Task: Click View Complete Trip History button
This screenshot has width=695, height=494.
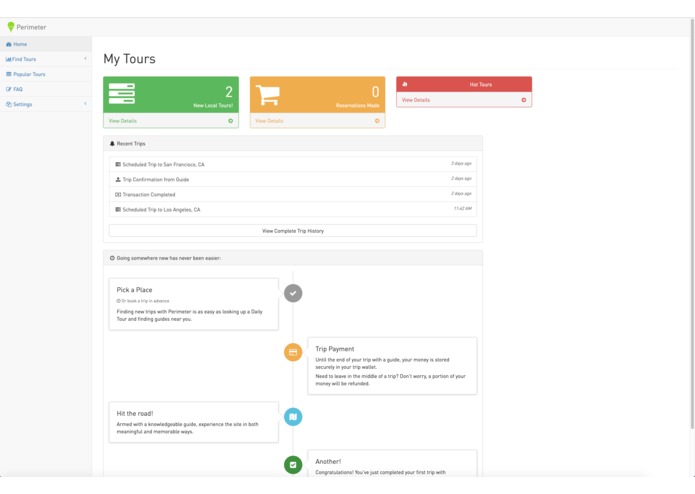Action: pos(293,231)
